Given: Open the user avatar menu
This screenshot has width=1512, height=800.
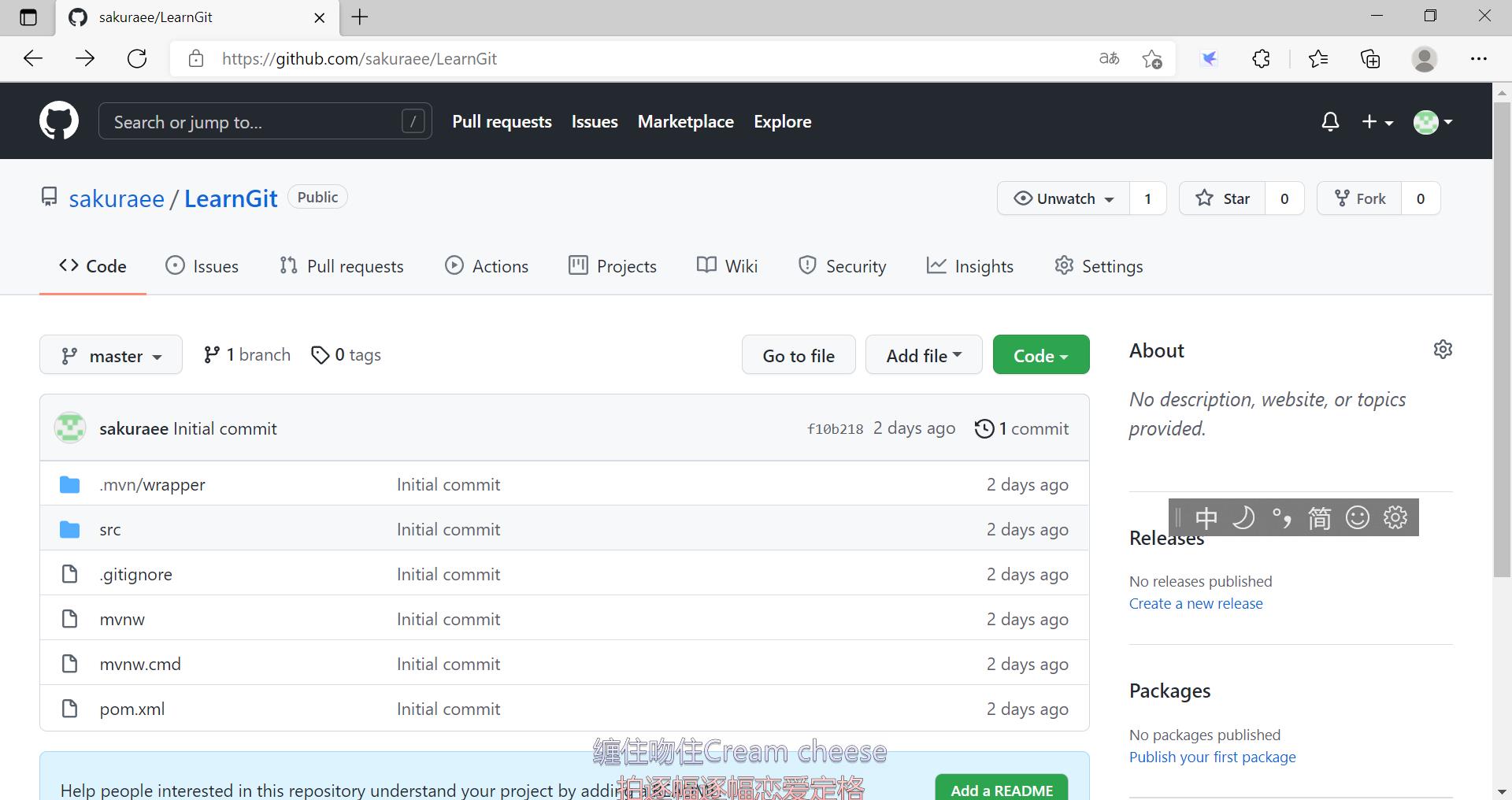Looking at the screenshot, I should point(1433,122).
